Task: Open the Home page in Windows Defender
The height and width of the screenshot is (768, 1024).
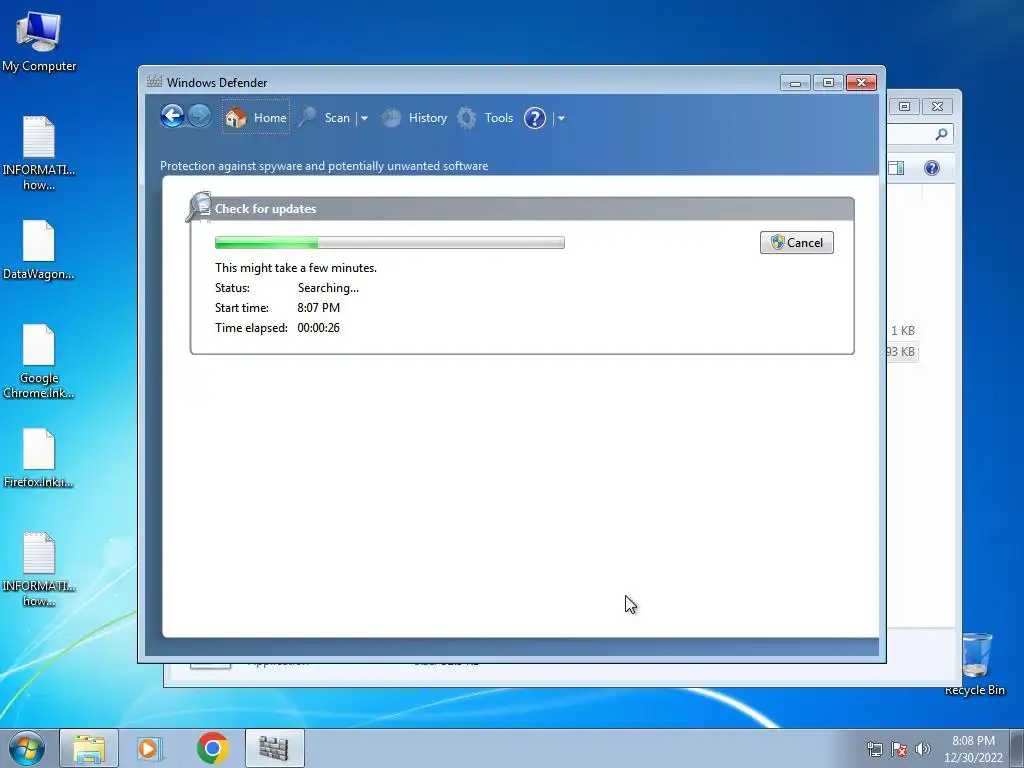Action: [x=255, y=118]
